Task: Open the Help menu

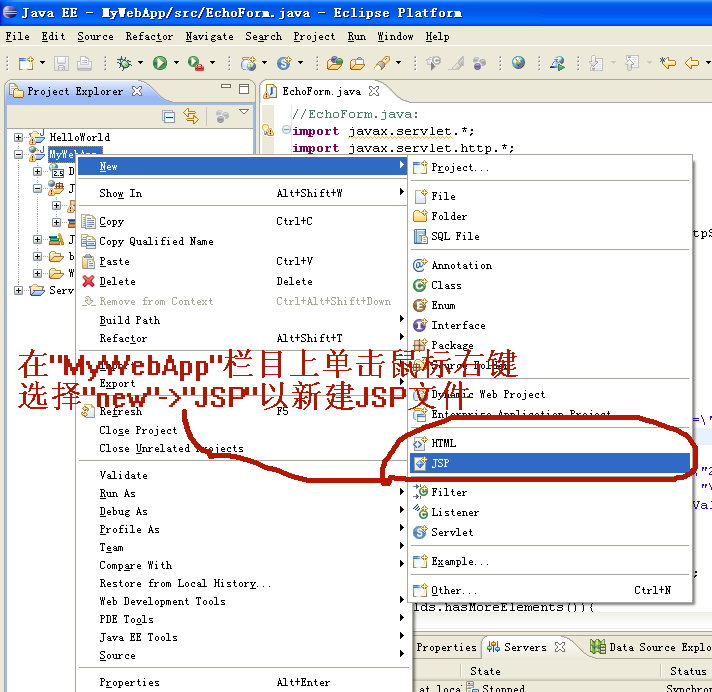Action: (x=437, y=36)
